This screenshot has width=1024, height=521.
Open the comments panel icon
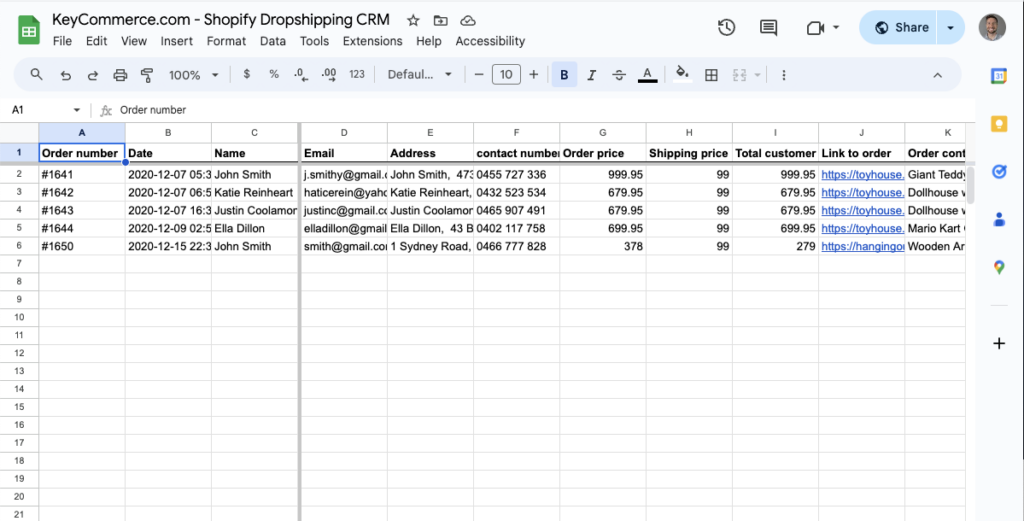[769, 27]
